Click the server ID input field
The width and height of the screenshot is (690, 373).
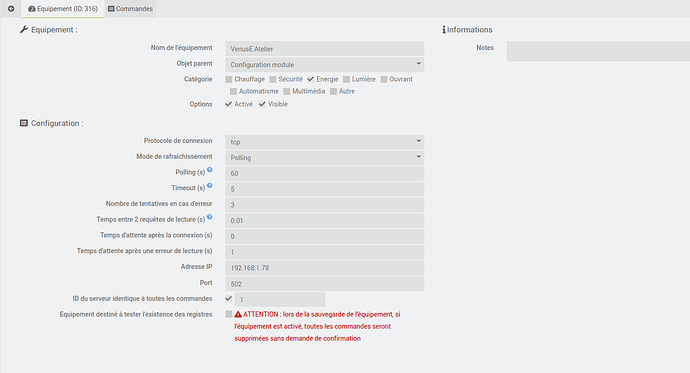(x=280, y=300)
